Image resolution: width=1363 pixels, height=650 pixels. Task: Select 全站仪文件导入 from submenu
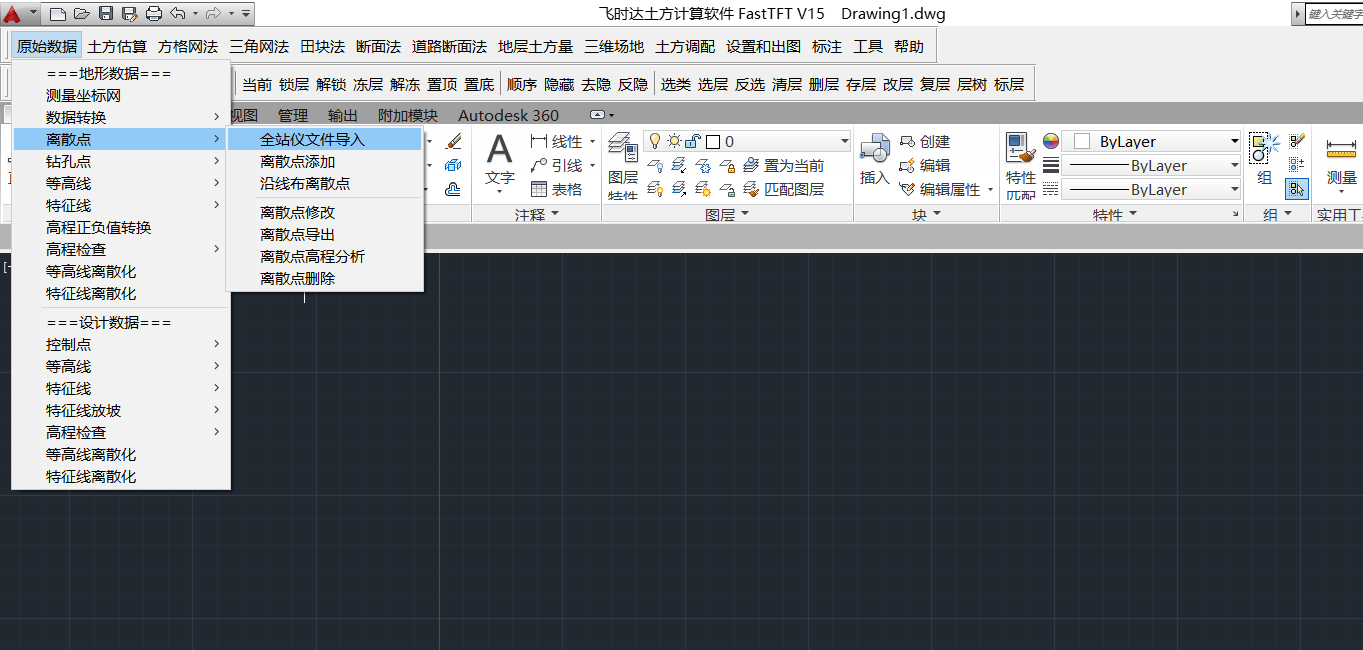point(325,140)
